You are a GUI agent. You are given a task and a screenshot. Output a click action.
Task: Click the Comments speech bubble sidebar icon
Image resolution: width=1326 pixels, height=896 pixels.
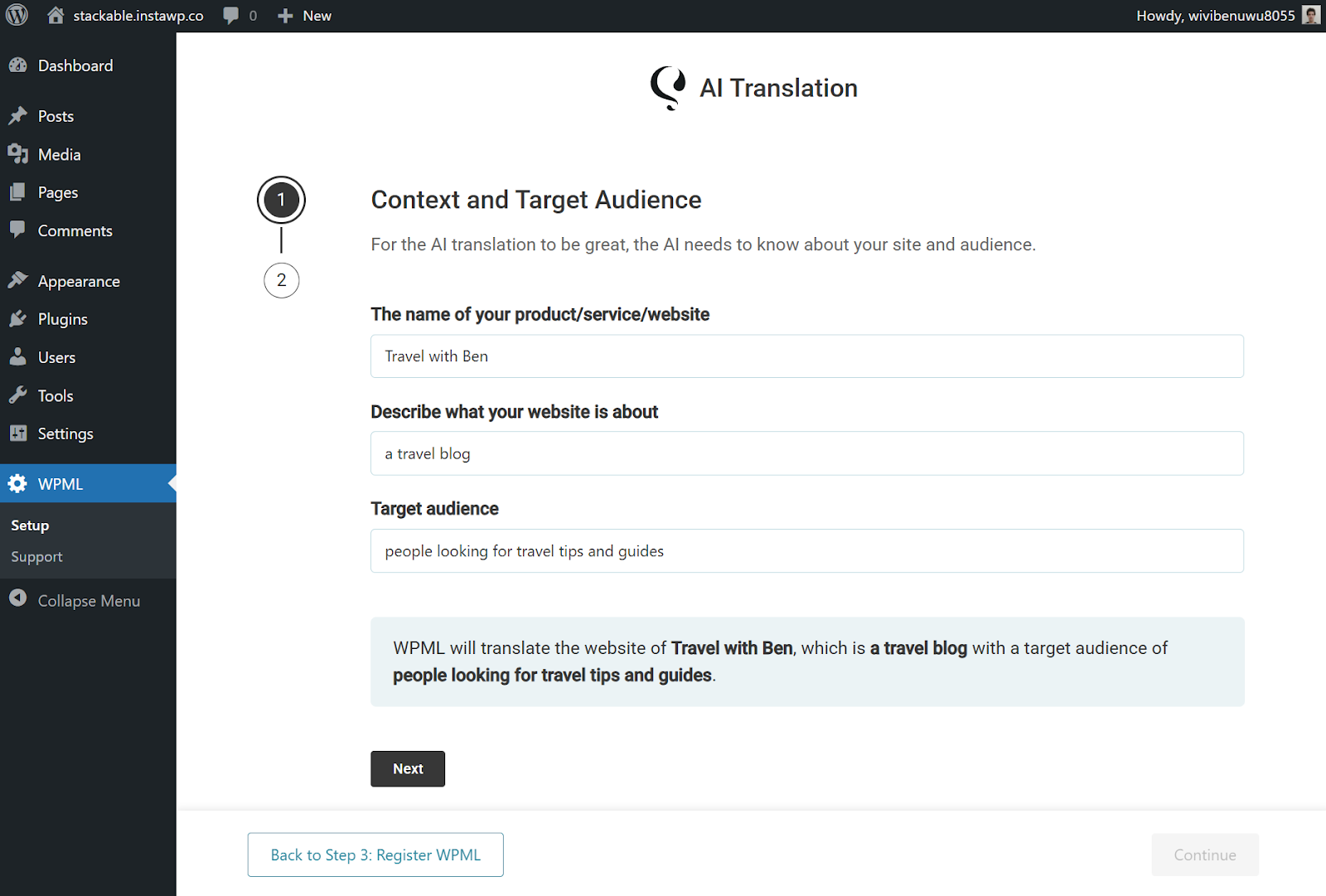pyautogui.click(x=18, y=230)
